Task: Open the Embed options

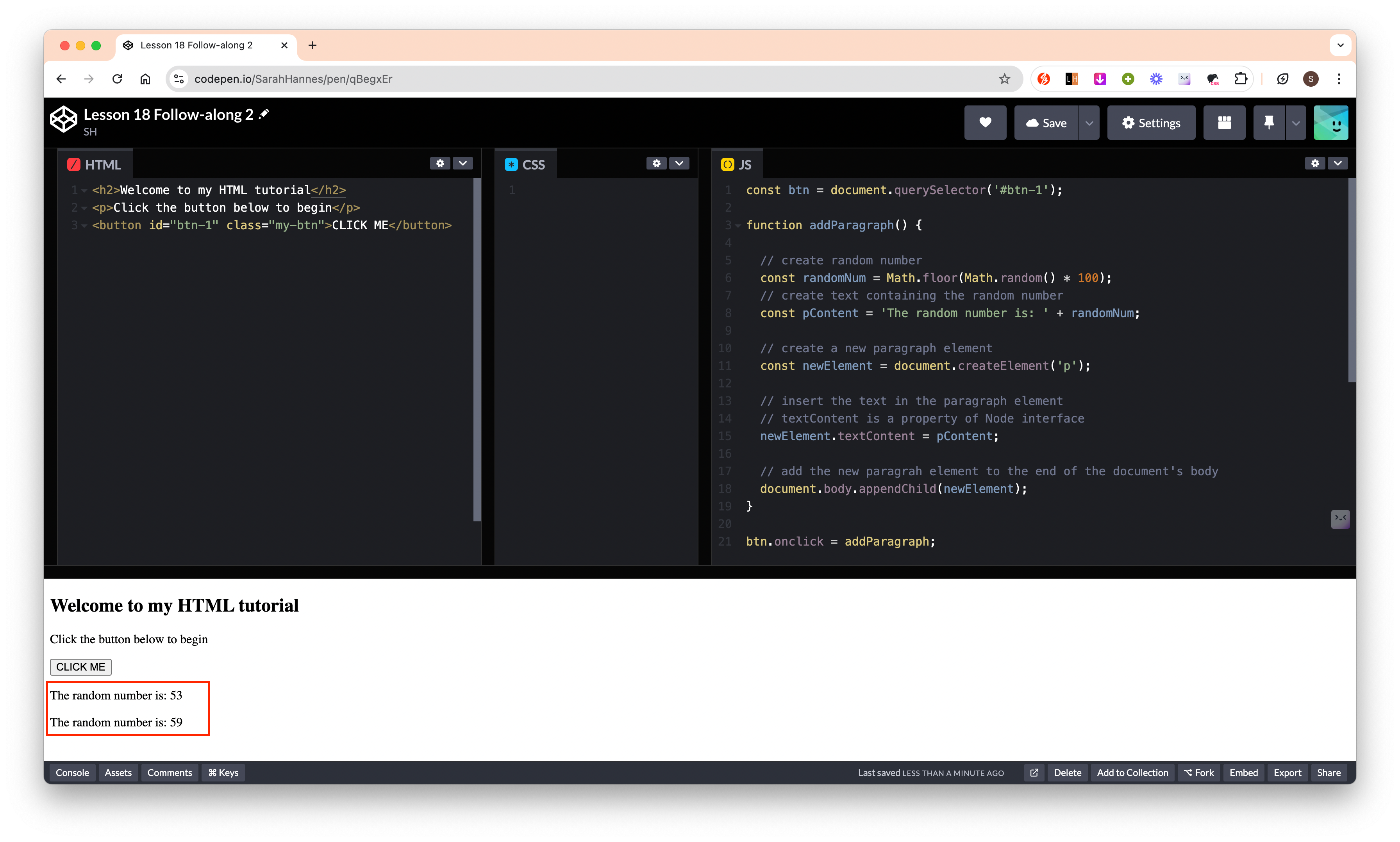Action: click(1243, 772)
